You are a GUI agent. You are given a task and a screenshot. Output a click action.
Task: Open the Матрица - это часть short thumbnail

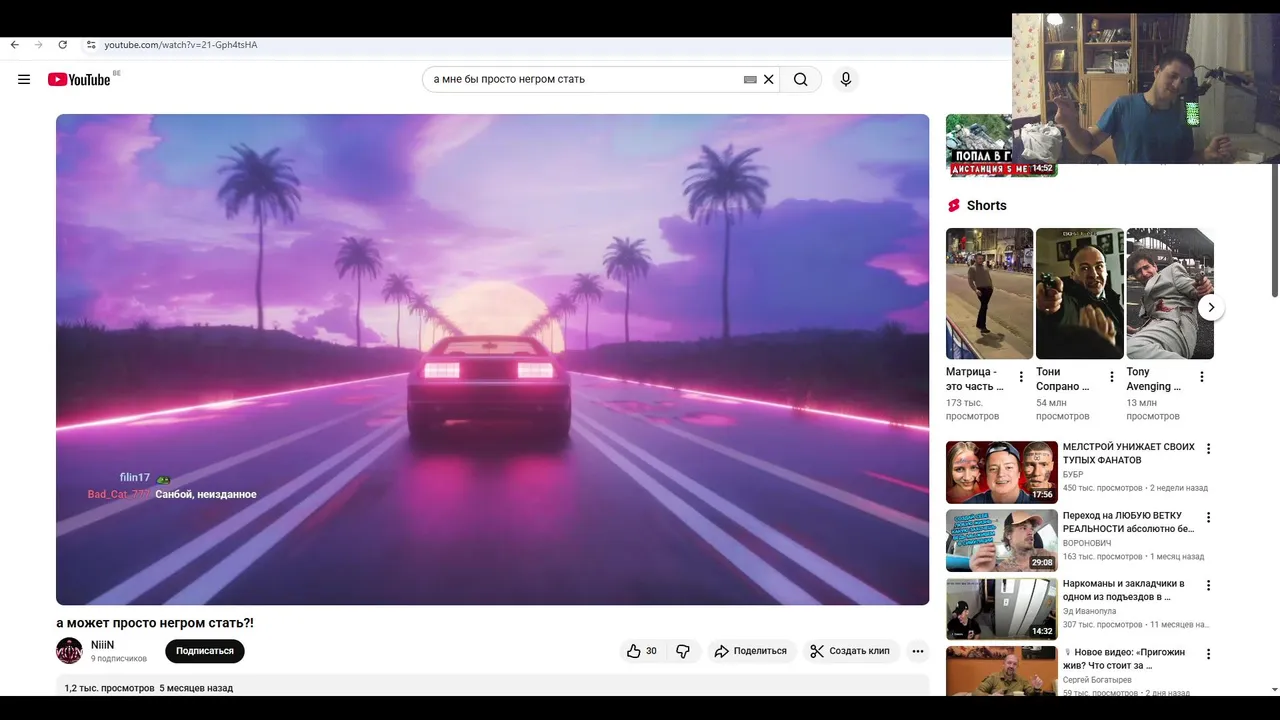point(989,293)
